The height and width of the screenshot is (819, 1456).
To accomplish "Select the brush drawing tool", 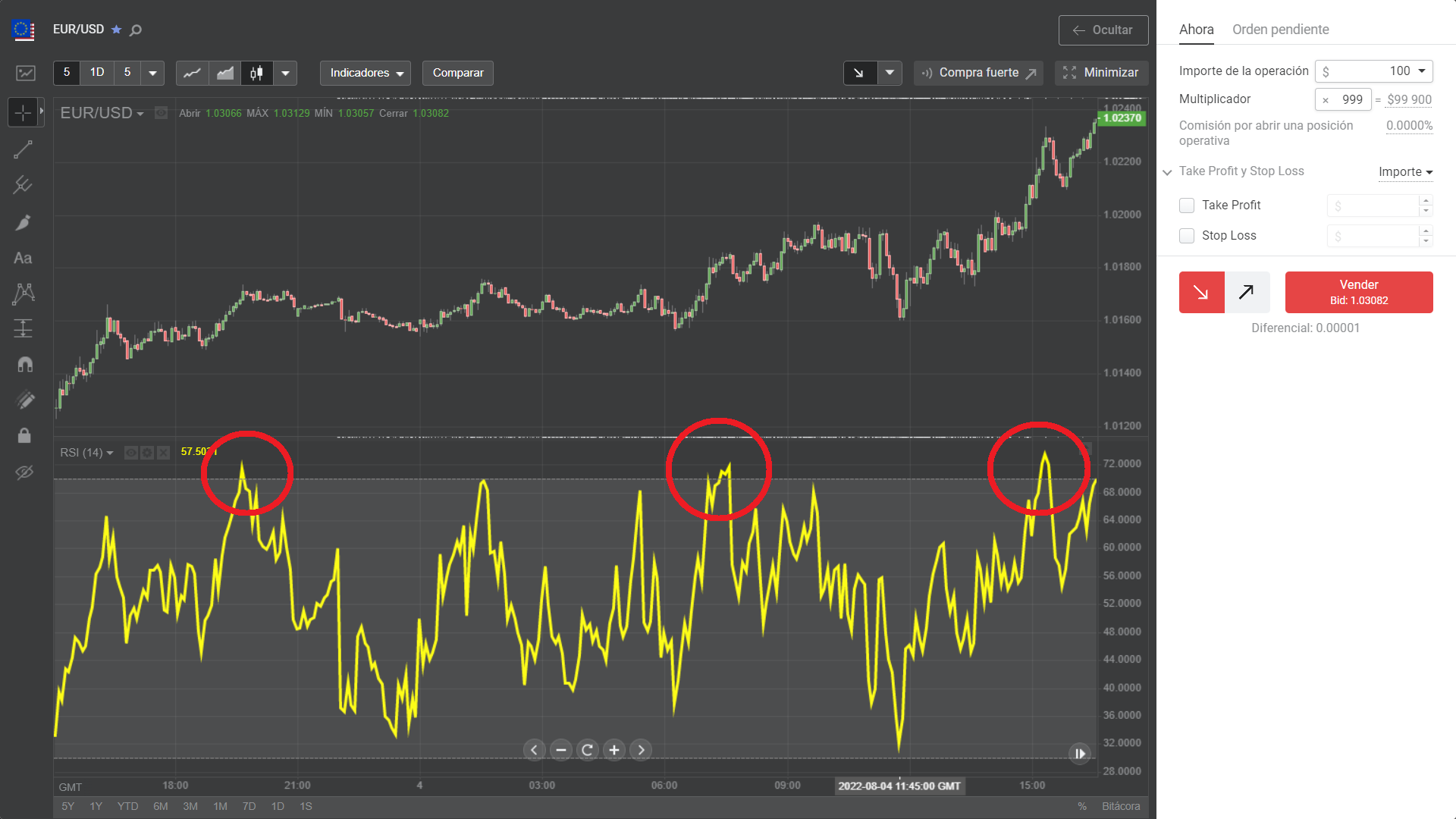I will [x=23, y=222].
